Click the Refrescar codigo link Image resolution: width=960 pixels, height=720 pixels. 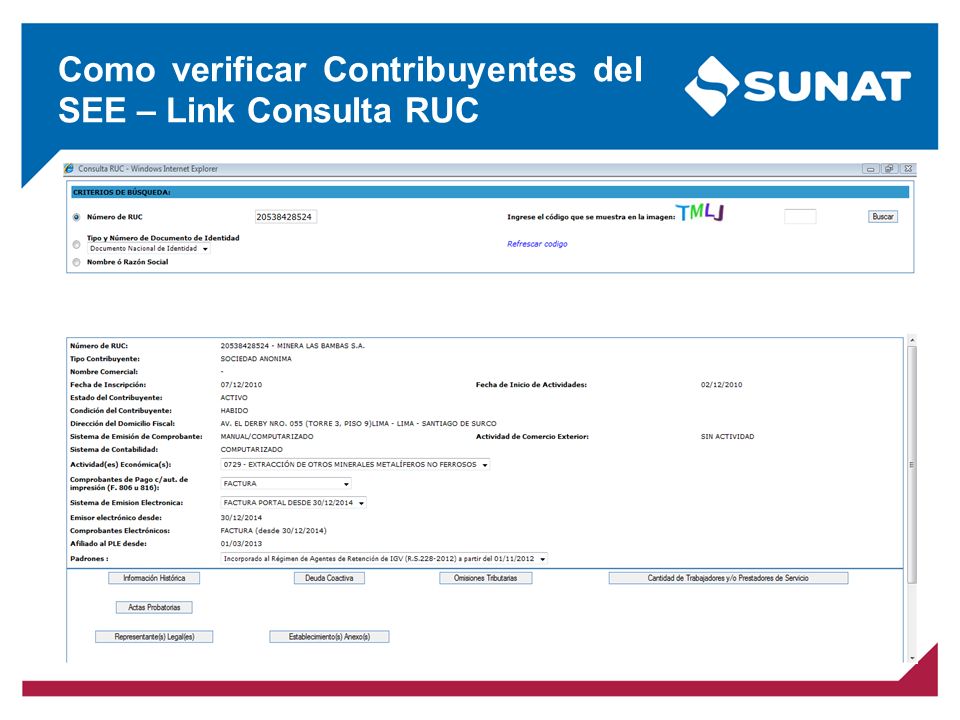[537, 244]
